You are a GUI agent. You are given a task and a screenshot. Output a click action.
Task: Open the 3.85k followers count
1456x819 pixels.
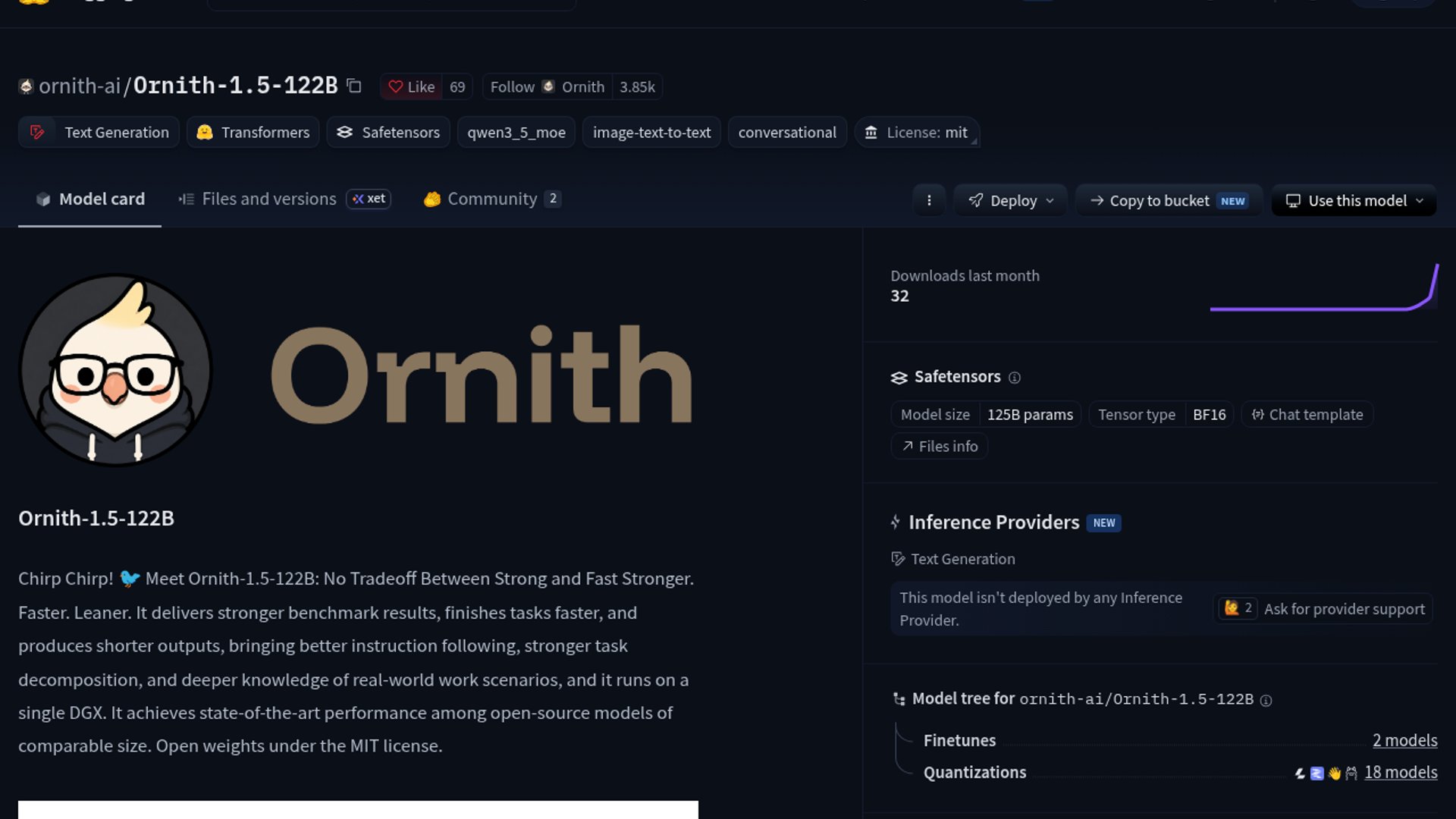point(637,86)
